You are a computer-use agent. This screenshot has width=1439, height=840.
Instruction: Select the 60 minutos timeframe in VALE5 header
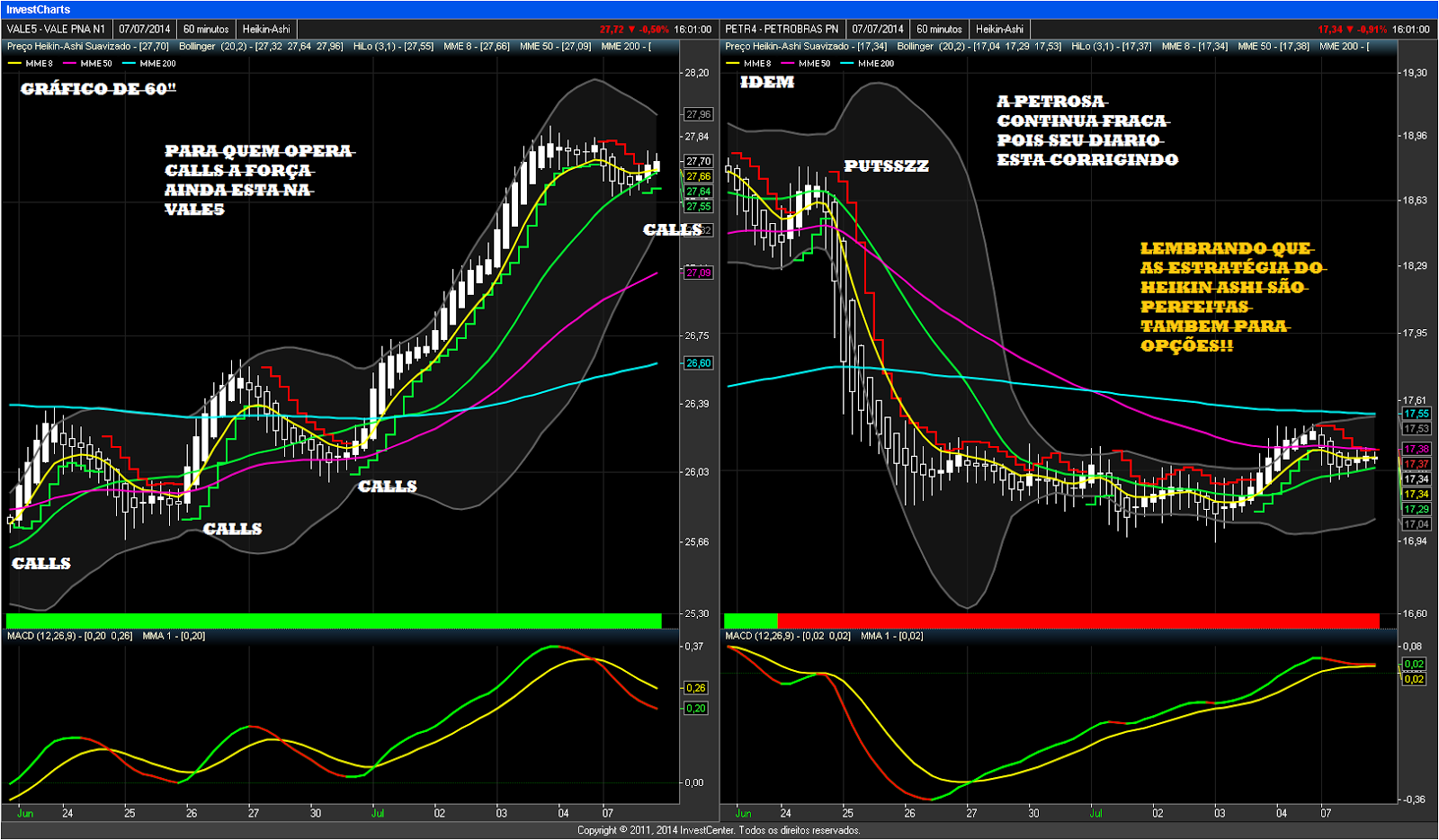pyautogui.click(x=206, y=29)
